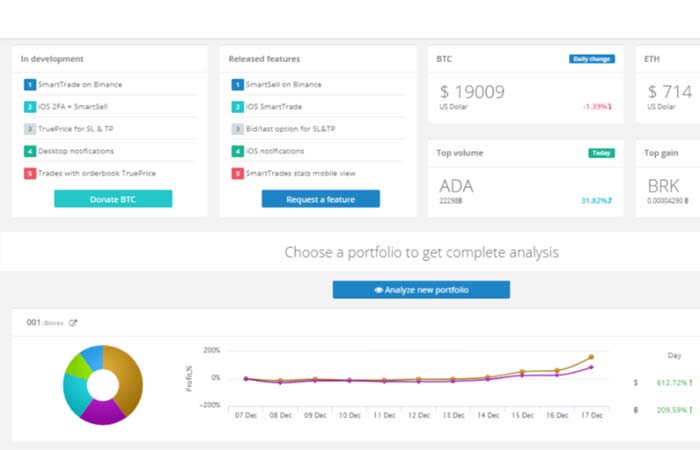Click the 17 Dec data point on gold line
The height and width of the screenshot is (450, 700).
[x=592, y=357]
